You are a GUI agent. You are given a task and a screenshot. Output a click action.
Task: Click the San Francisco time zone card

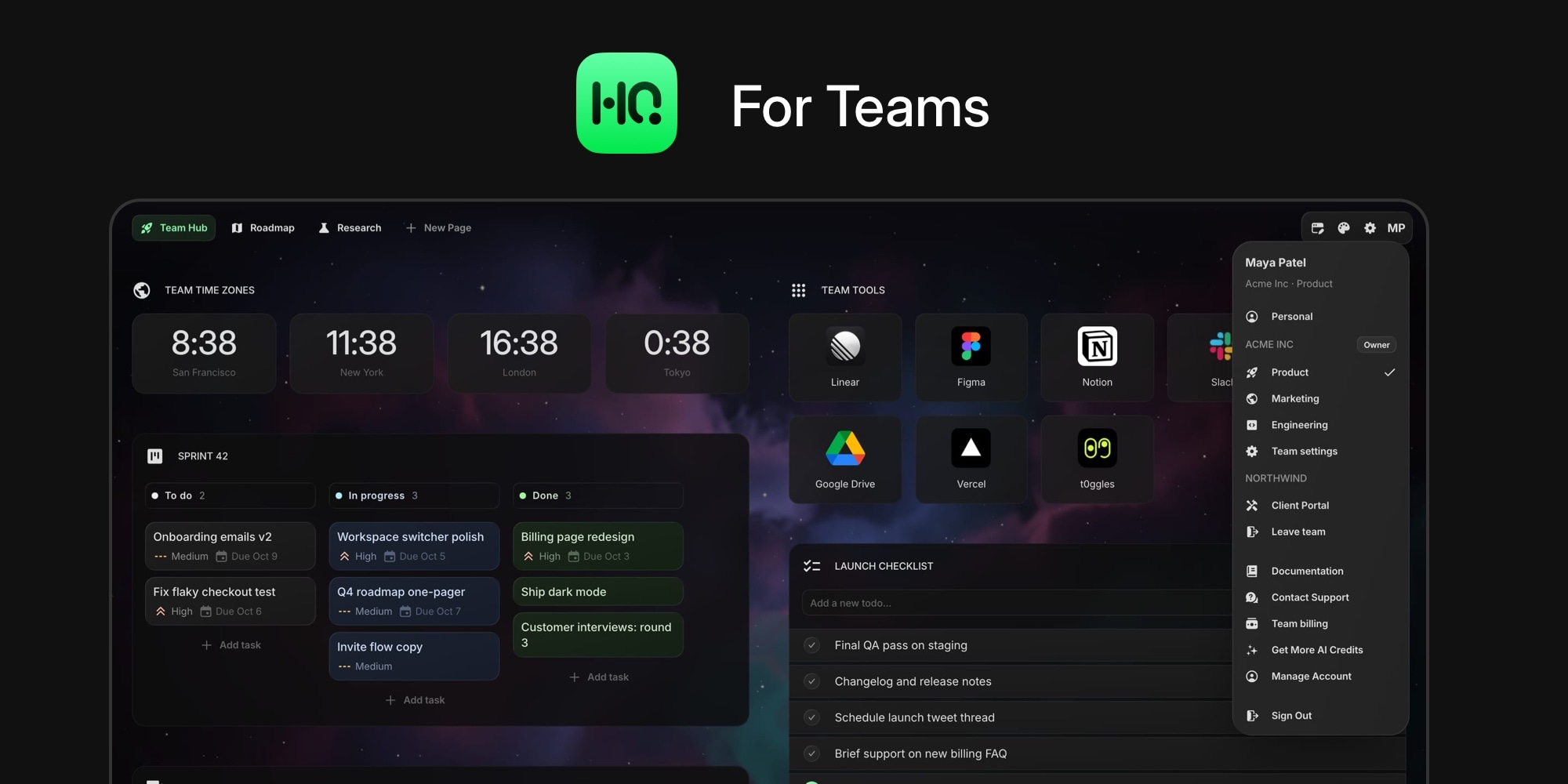click(204, 354)
